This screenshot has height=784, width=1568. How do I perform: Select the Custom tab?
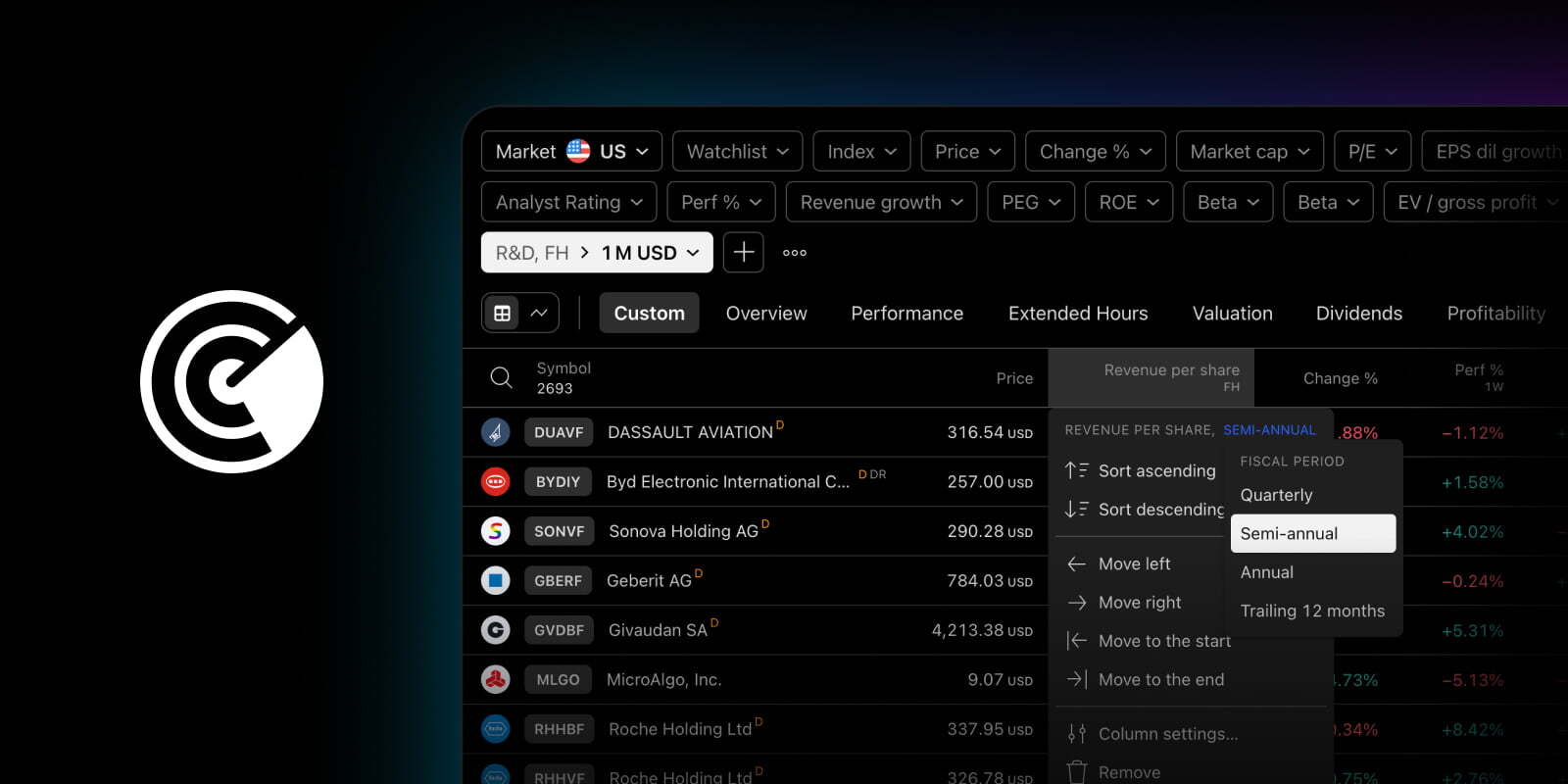tap(649, 314)
